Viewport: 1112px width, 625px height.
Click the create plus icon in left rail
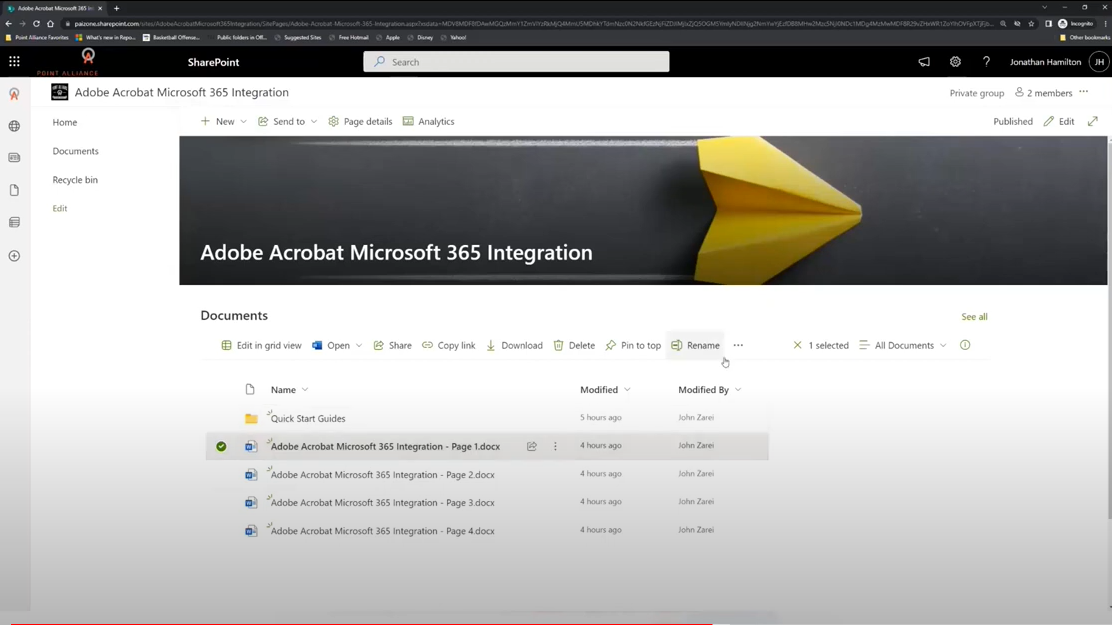click(14, 256)
